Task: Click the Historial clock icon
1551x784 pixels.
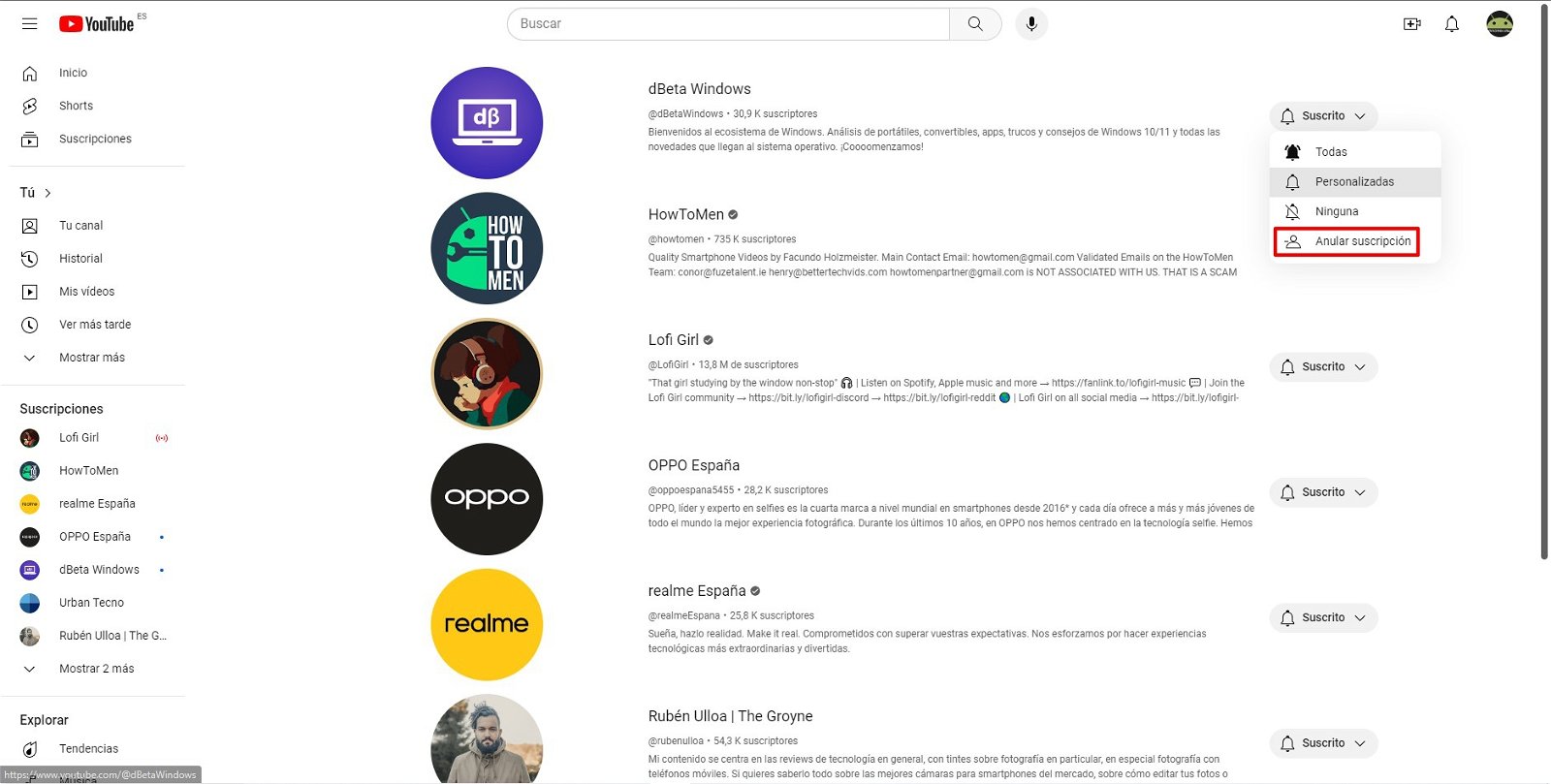Action: (x=30, y=259)
